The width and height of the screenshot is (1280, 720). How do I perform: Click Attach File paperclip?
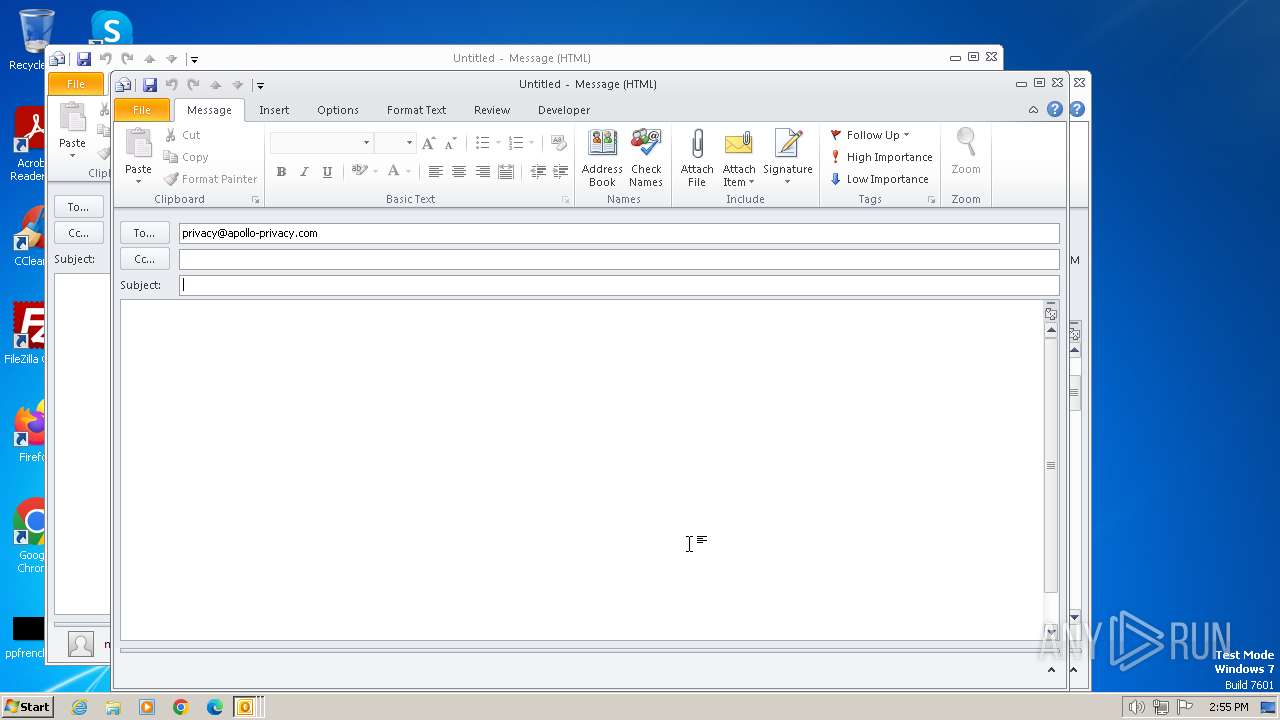(x=697, y=158)
